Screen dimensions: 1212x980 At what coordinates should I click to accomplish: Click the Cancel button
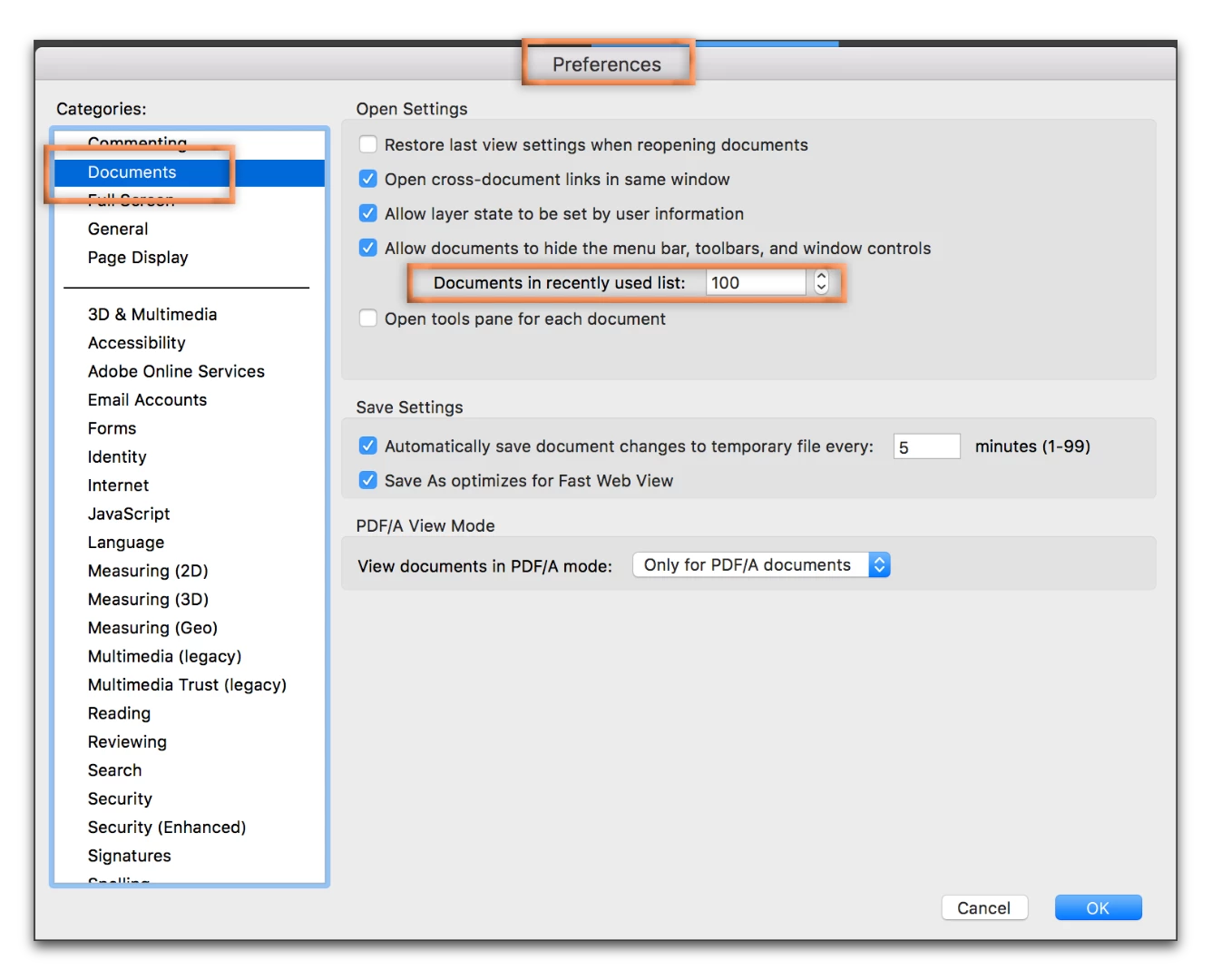pyautogui.click(x=984, y=908)
